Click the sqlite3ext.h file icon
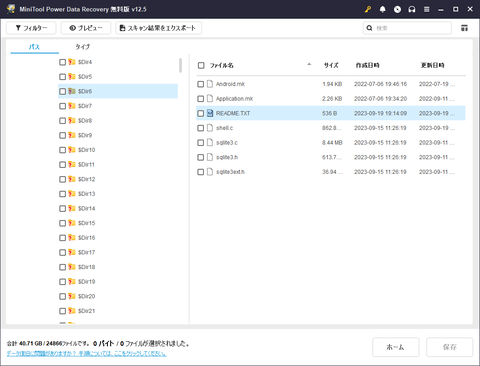The image size is (480, 366). click(x=210, y=172)
